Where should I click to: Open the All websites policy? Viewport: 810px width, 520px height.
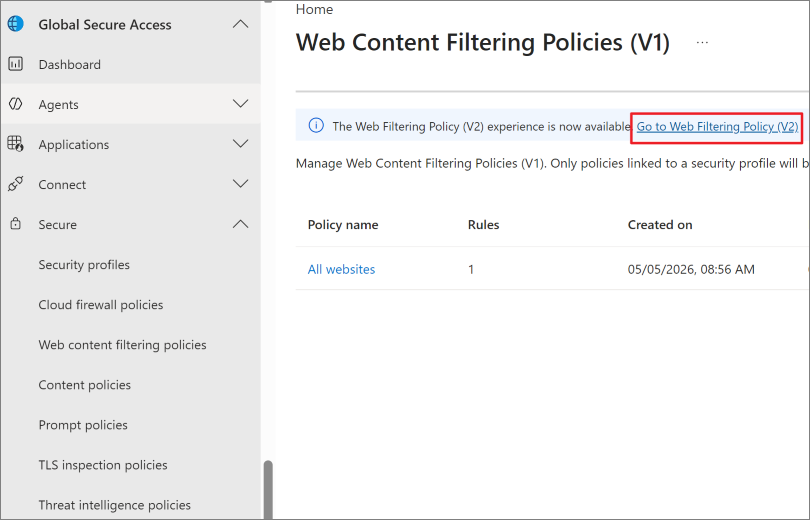pos(341,269)
